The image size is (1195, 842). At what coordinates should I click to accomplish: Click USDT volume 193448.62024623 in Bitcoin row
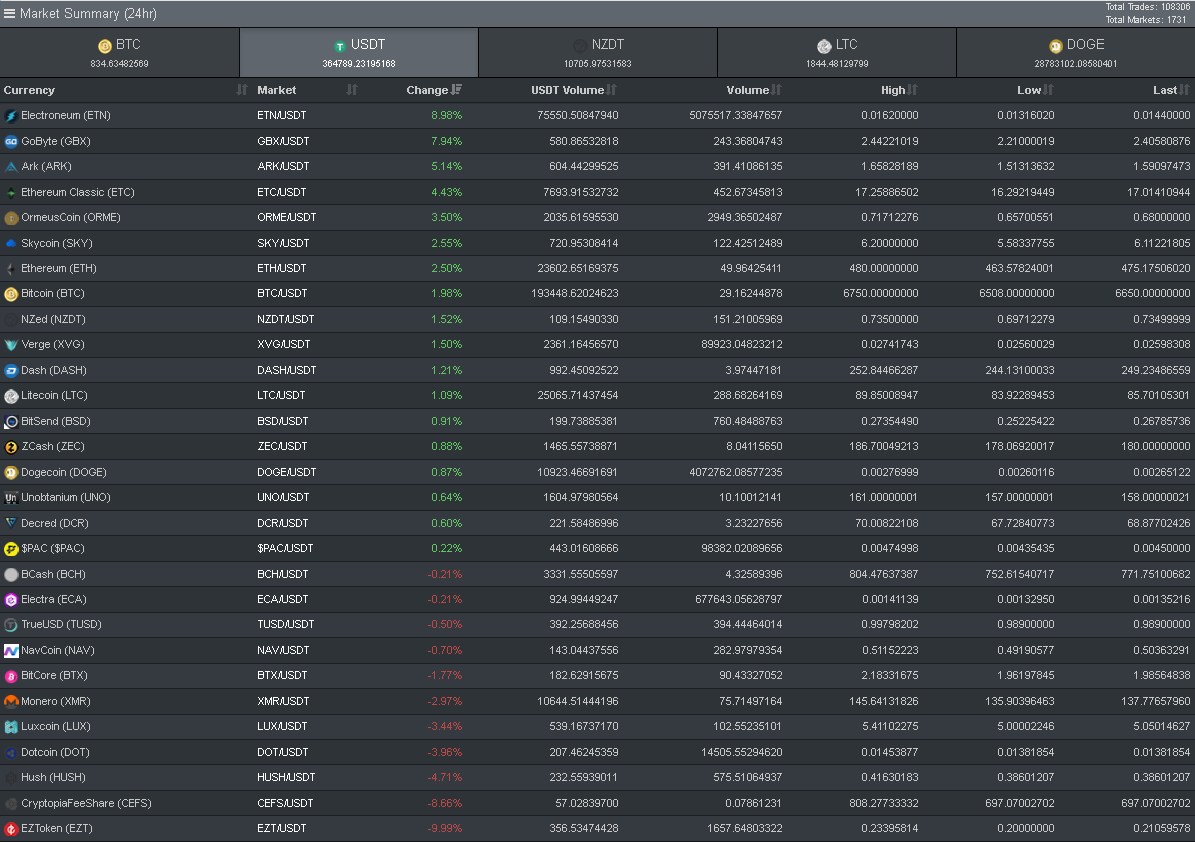[575, 293]
